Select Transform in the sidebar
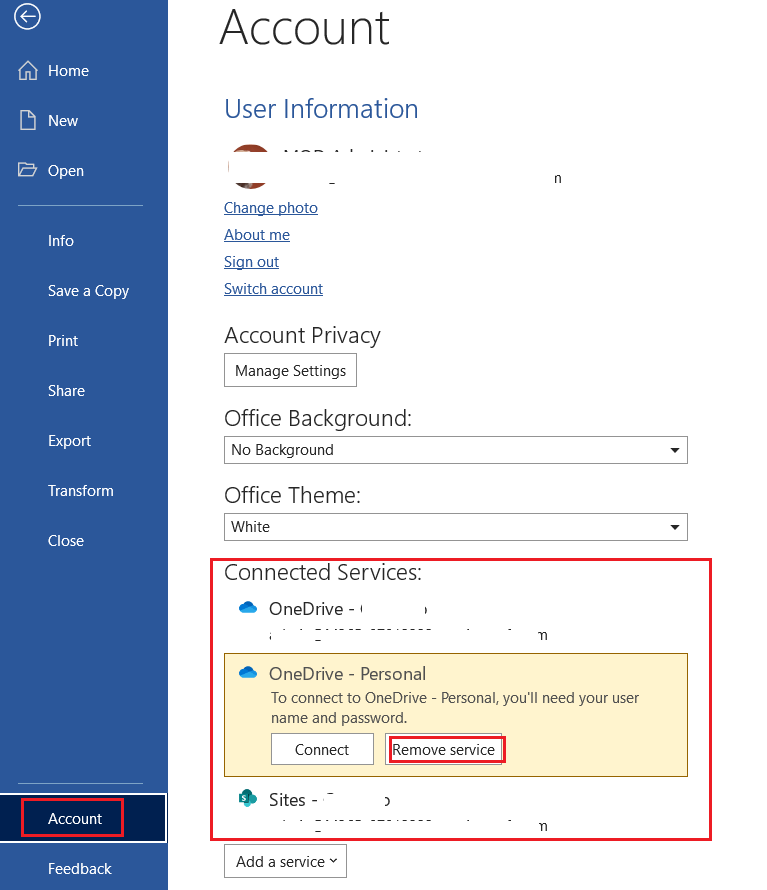Screen dimensions: 767x890 coord(83,490)
